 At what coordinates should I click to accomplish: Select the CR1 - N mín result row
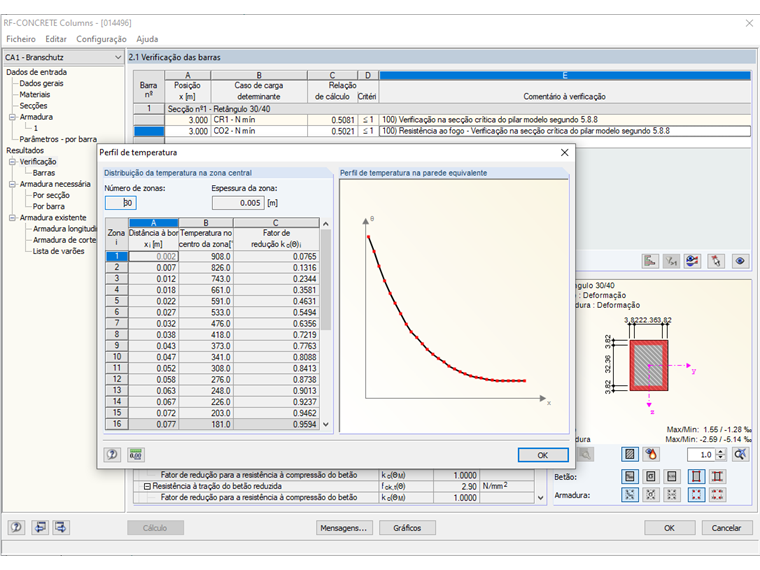[x=442, y=120]
